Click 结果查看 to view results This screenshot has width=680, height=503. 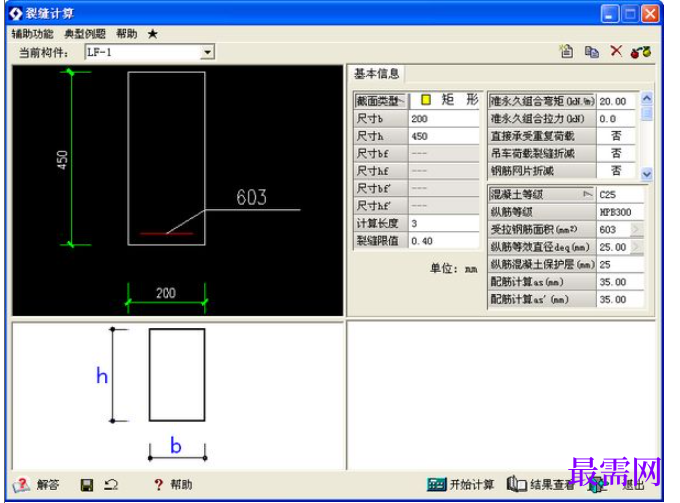point(541,484)
